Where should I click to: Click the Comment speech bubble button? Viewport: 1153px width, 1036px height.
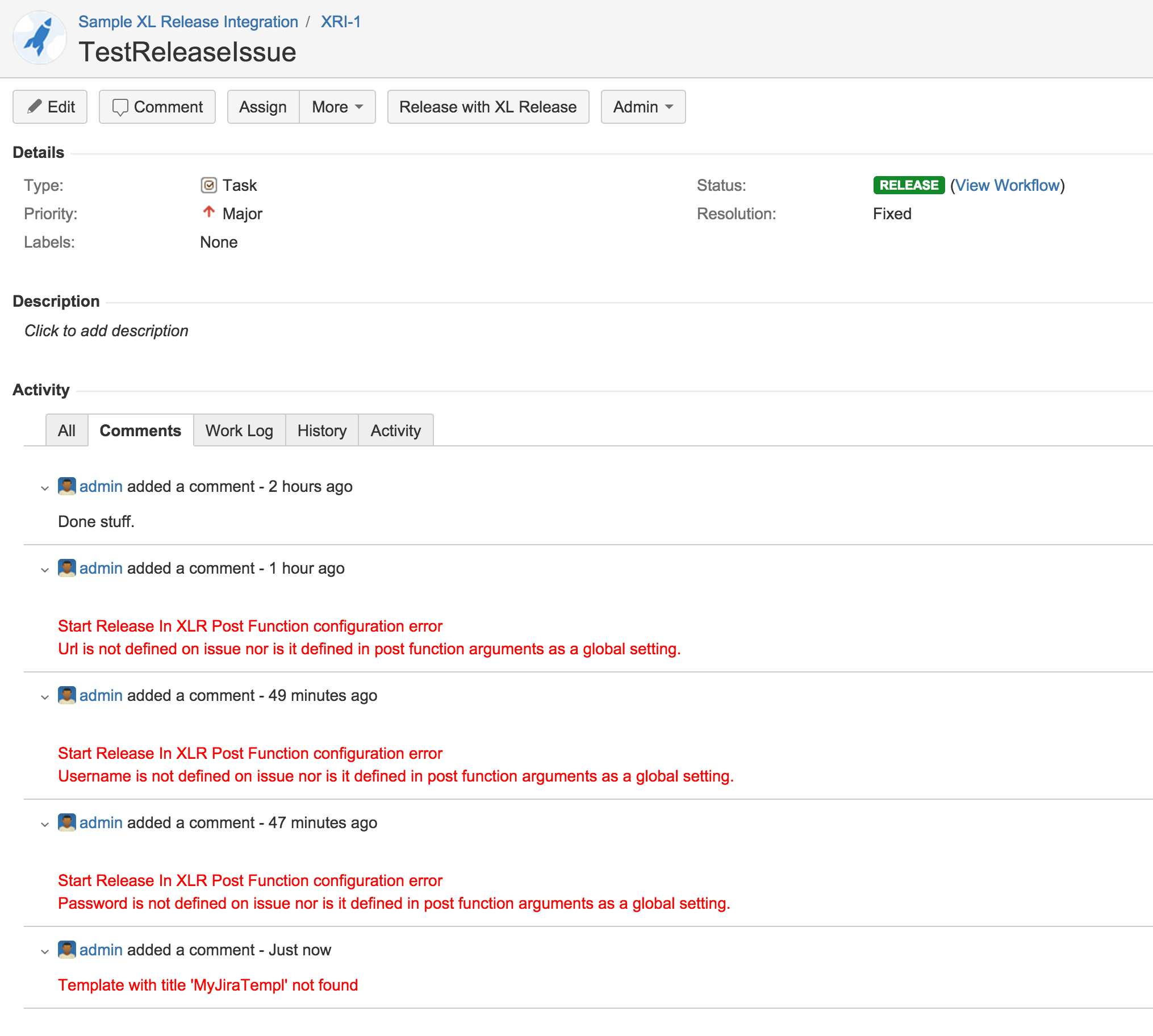click(x=157, y=106)
